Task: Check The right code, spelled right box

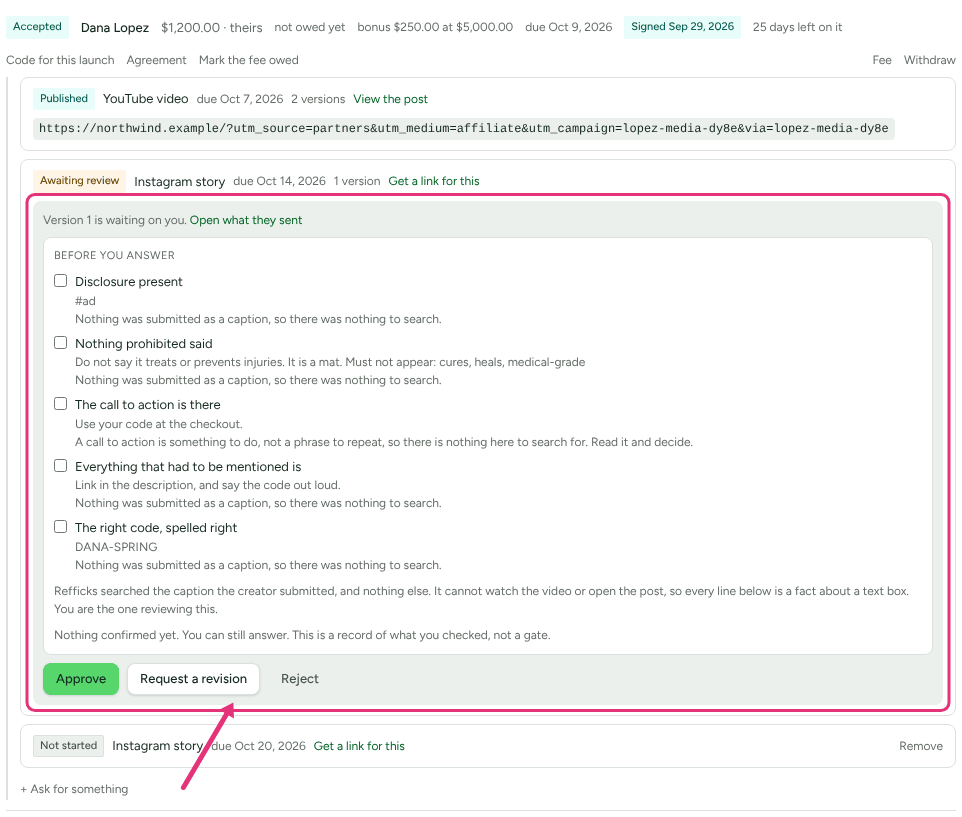Action: (60, 527)
